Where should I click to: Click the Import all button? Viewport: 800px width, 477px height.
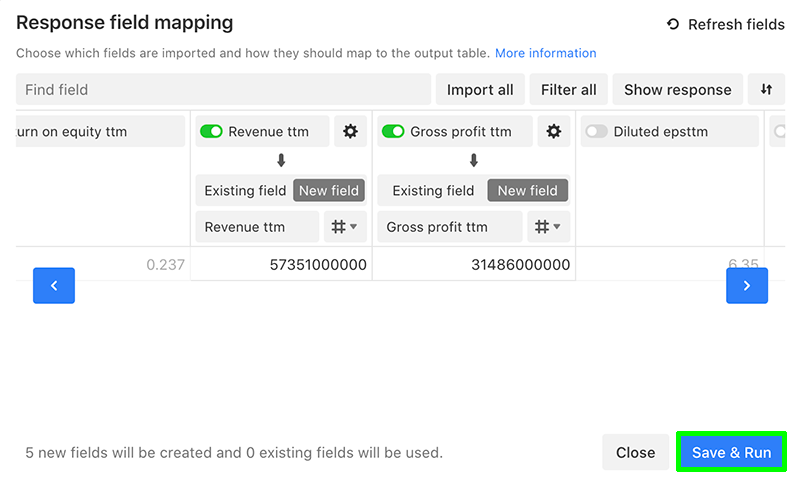[480, 89]
